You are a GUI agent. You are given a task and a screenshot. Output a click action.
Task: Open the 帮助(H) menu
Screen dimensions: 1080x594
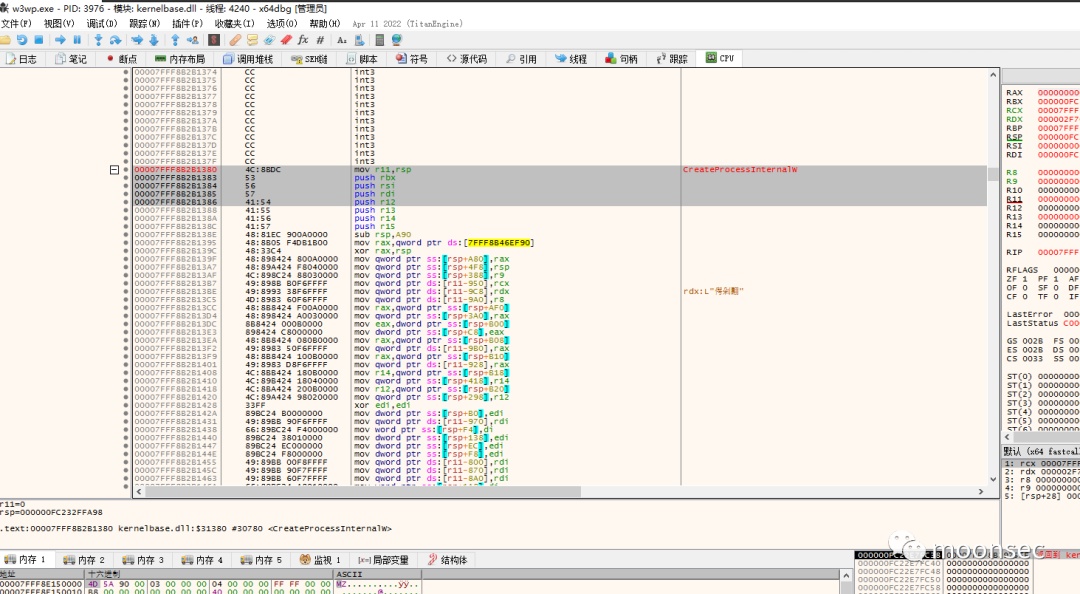point(325,23)
